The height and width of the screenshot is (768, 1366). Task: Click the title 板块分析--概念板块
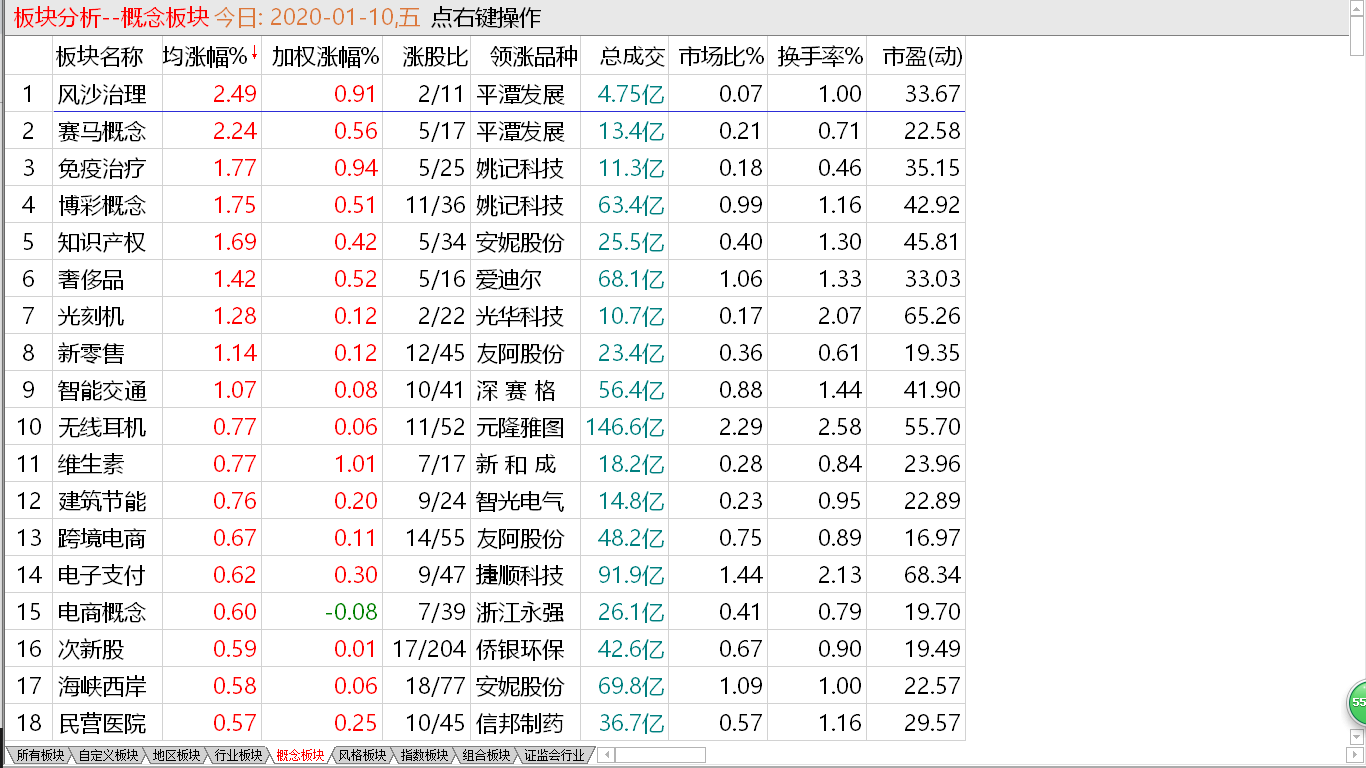click(111, 17)
